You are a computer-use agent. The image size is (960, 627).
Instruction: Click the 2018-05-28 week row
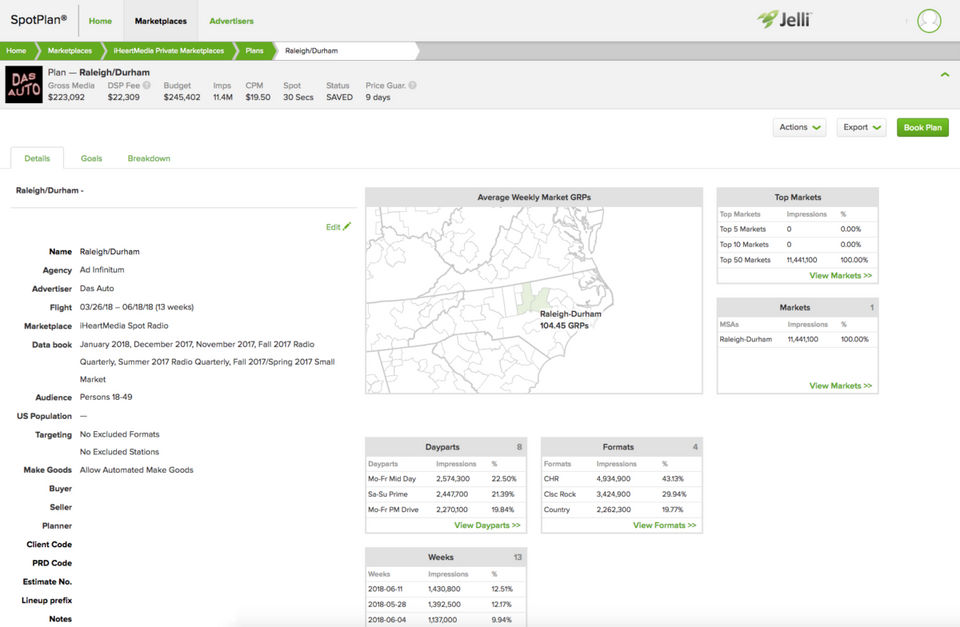(x=446, y=604)
